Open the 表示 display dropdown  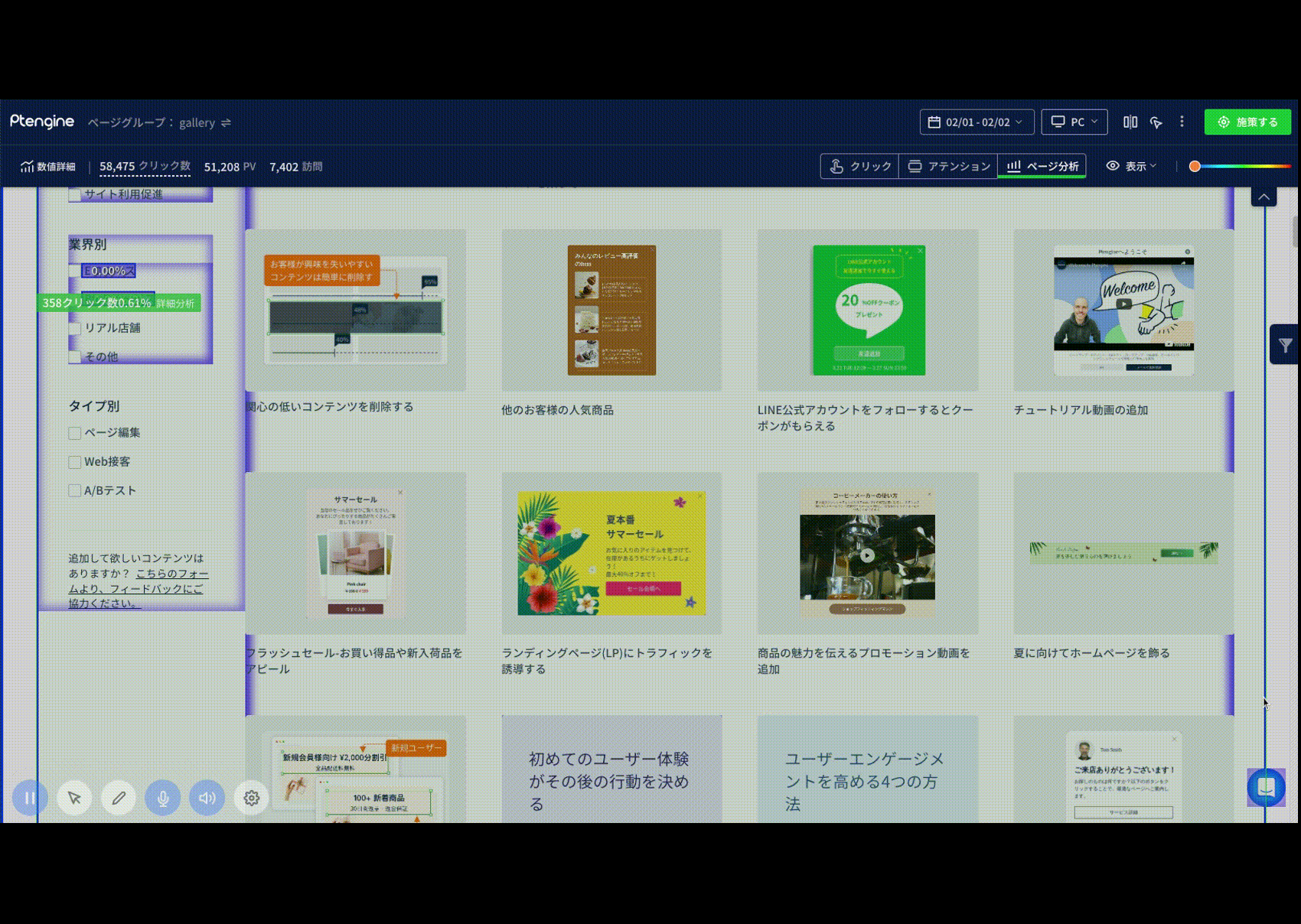point(1131,166)
